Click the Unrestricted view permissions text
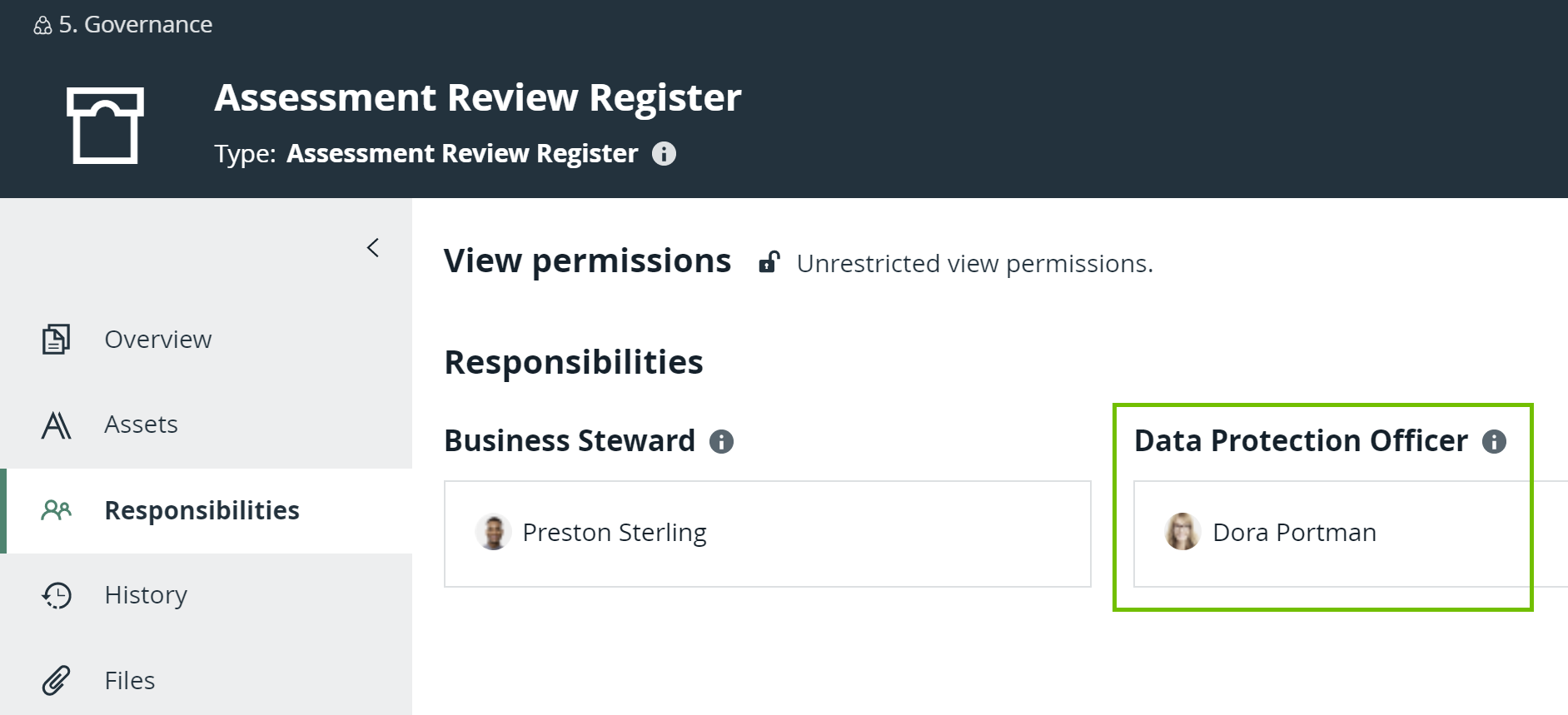The height and width of the screenshot is (715, 1568). [974, 263]
